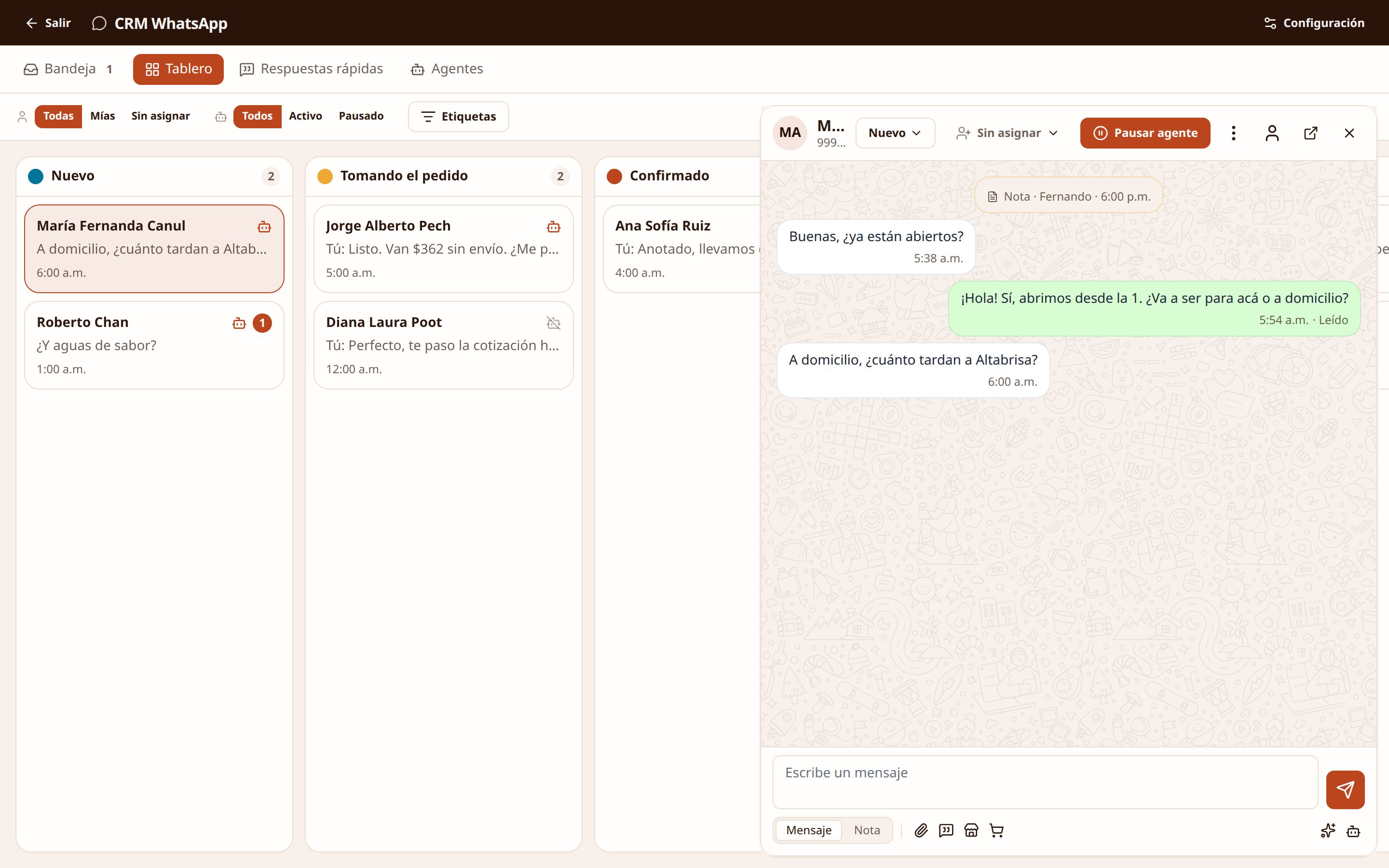
Task: Open the contact profile person icon
Action: pos(1272,133)
